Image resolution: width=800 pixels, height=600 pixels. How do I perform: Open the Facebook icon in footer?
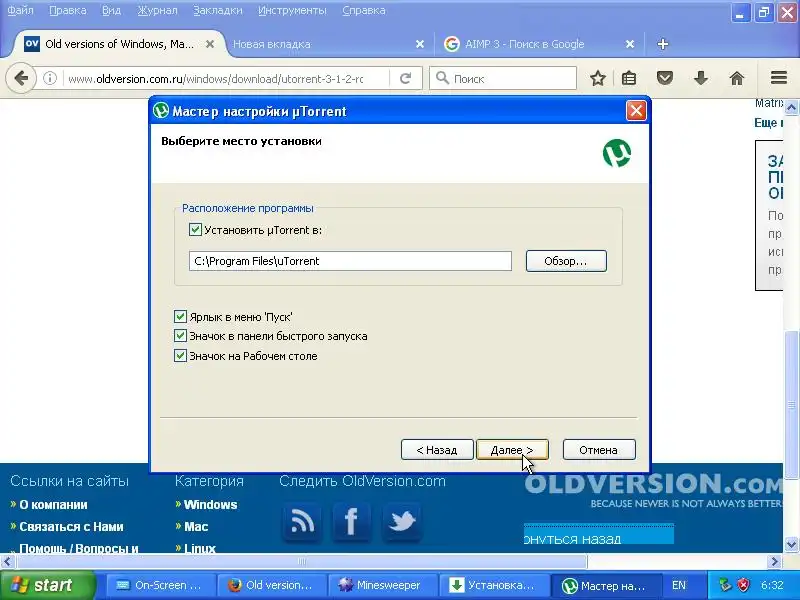tap(352, 521)
